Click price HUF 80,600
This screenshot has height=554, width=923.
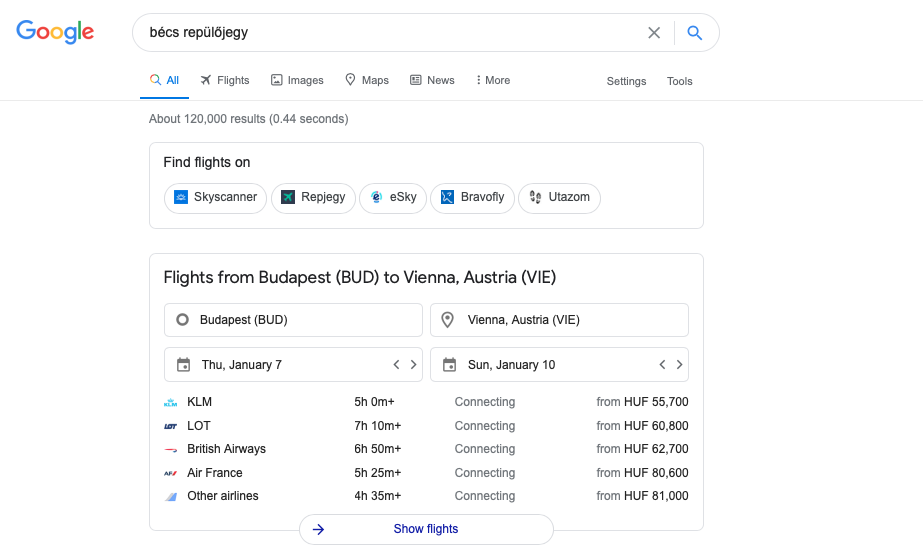(x=656, y=473)
